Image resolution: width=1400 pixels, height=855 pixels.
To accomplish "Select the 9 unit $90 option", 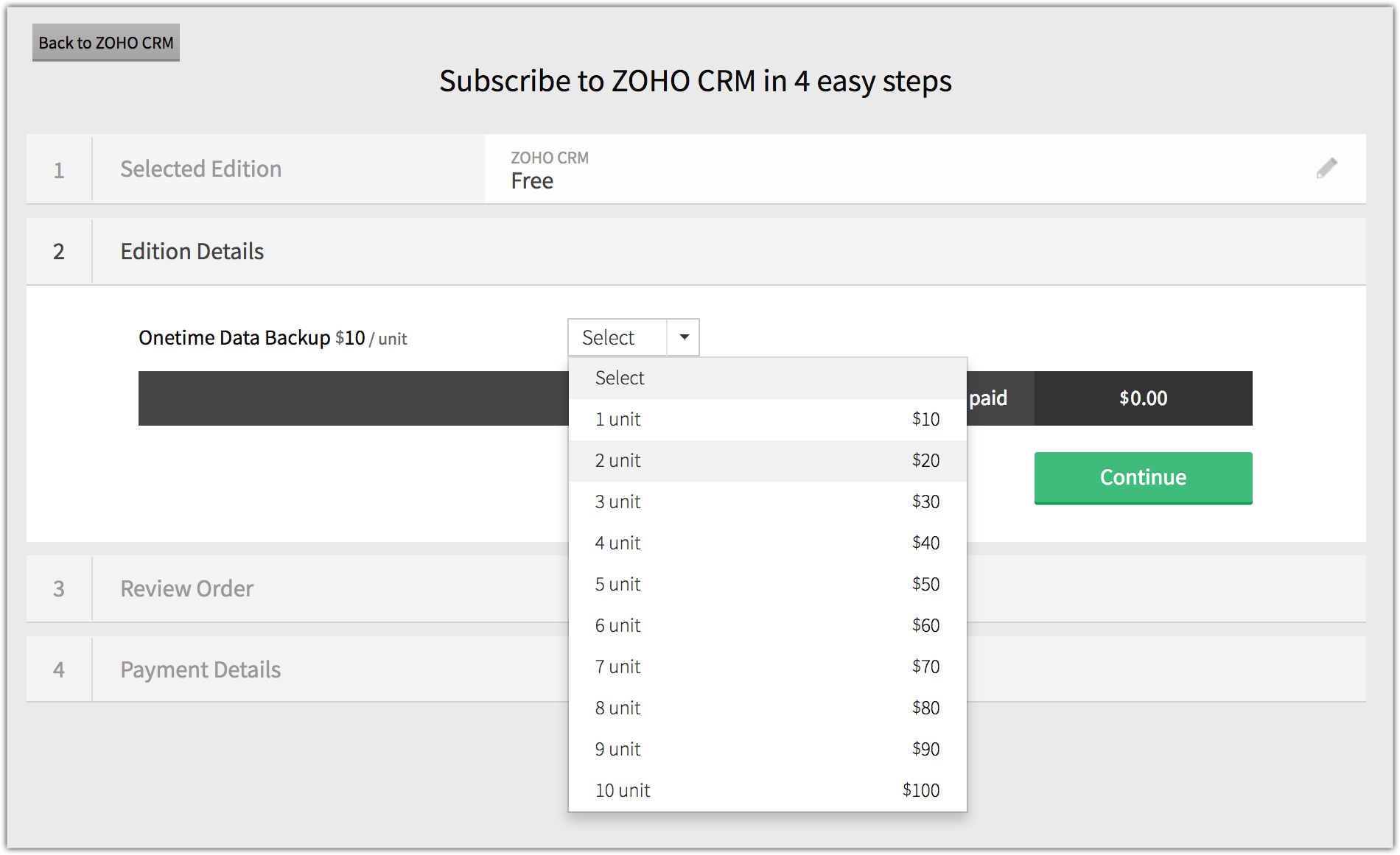I will (x=768, y=750).
